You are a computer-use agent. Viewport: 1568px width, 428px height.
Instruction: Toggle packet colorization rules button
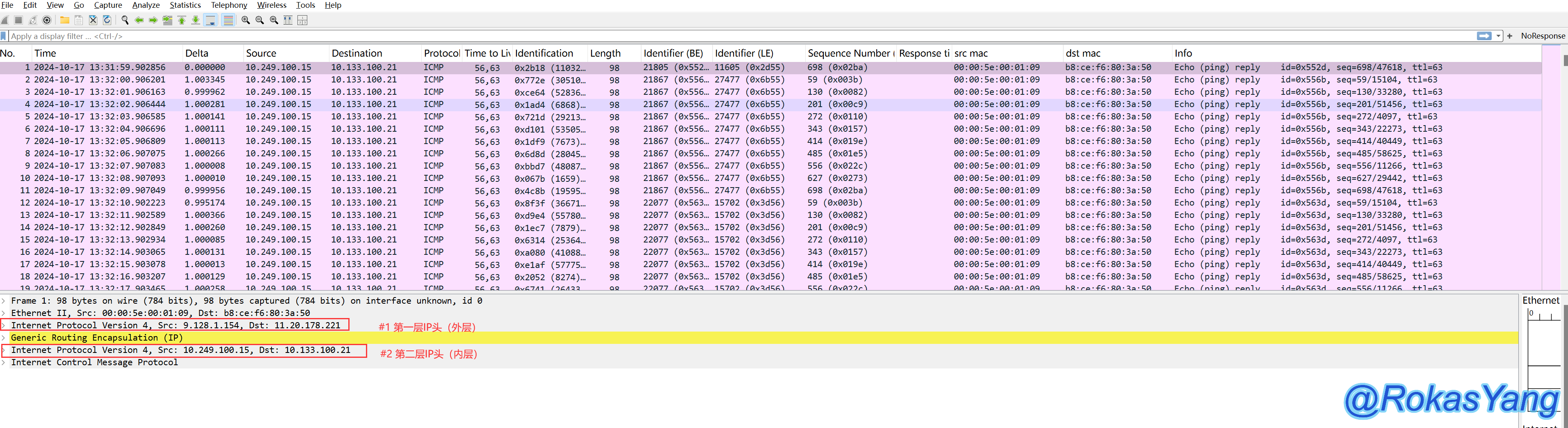[228, 20]
